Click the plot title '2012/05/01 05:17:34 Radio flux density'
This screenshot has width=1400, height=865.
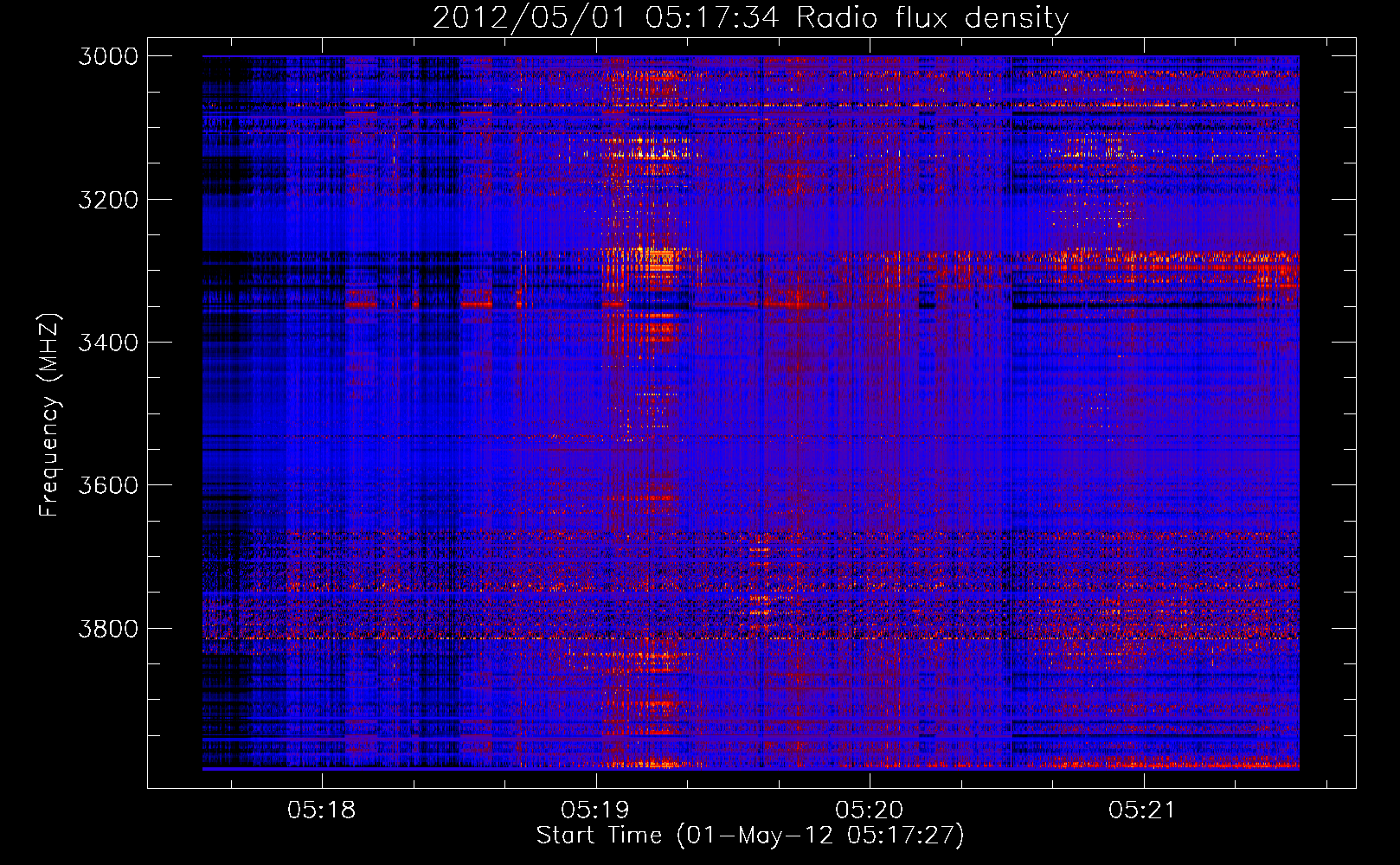[x=750, y=17]
